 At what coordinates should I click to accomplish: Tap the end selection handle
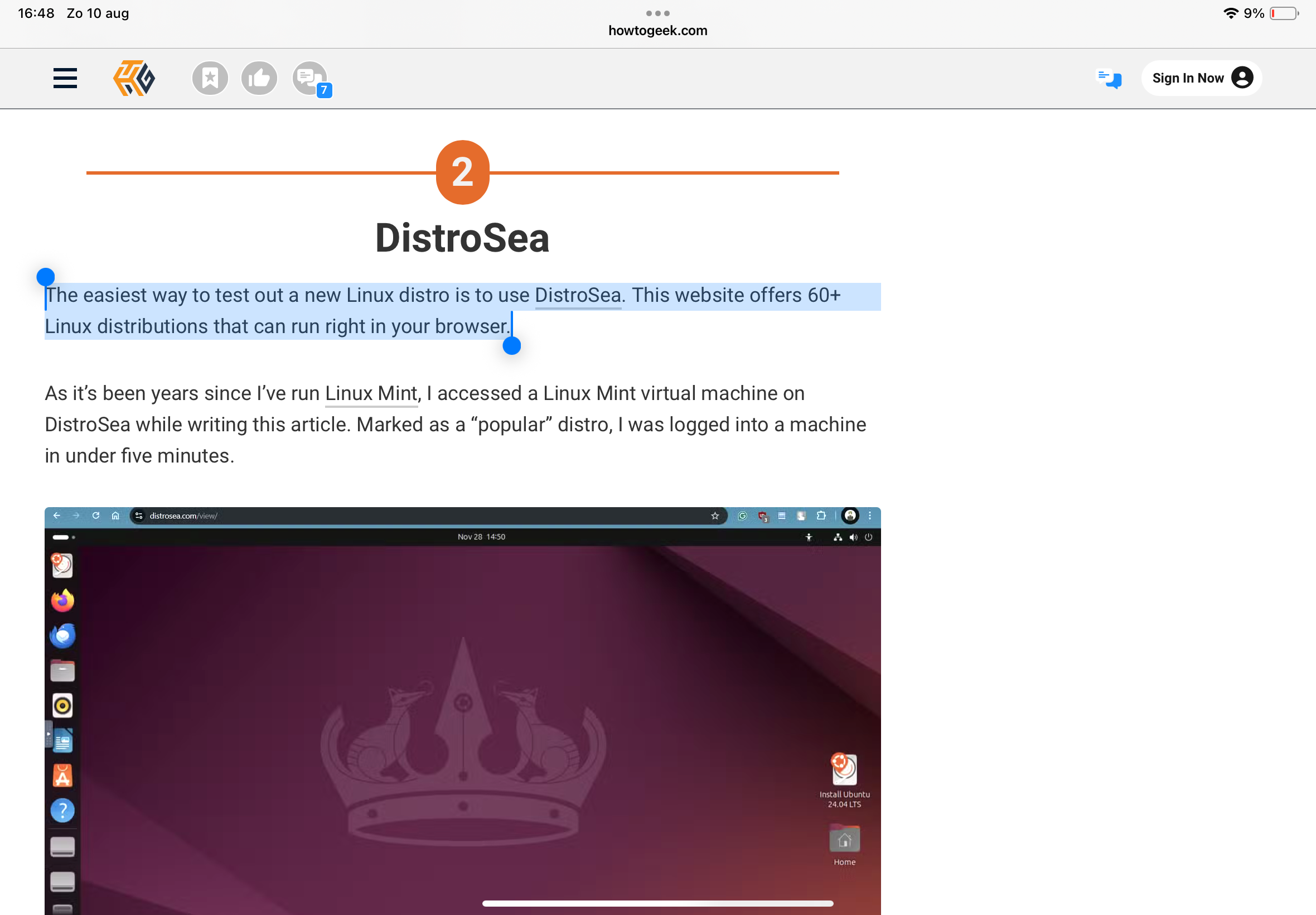tap(511, 346)
